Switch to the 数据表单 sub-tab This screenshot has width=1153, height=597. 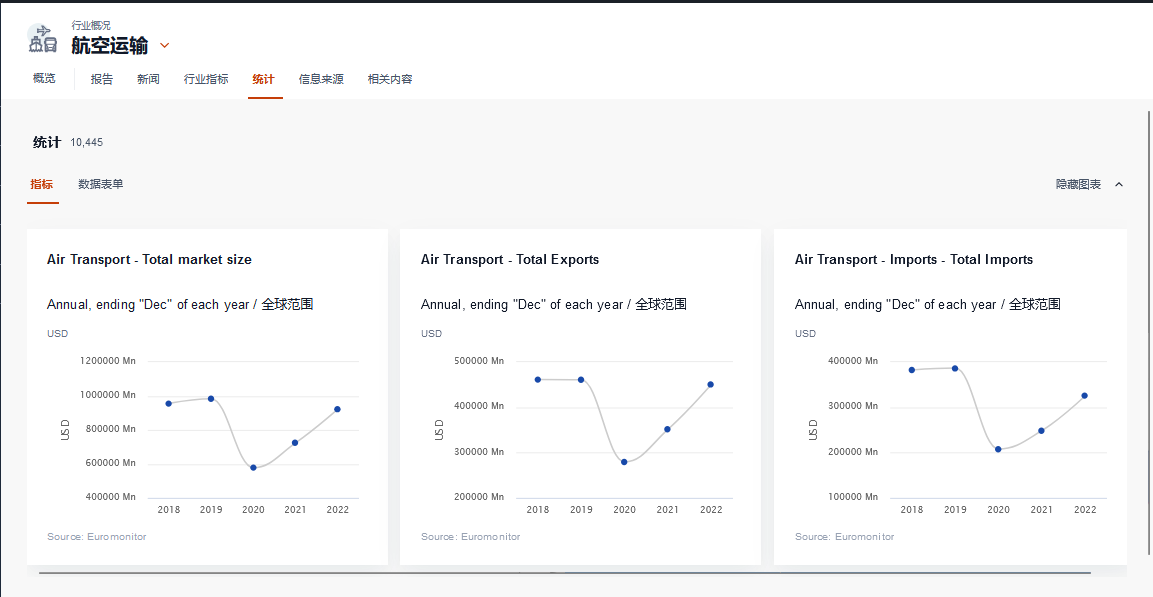tap(101, 185)
